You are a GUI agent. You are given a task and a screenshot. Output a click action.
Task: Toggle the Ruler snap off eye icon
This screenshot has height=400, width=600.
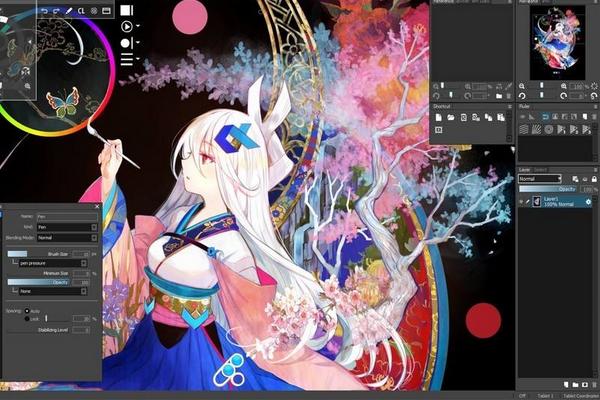pyautogui.click(x=523, y=117)
